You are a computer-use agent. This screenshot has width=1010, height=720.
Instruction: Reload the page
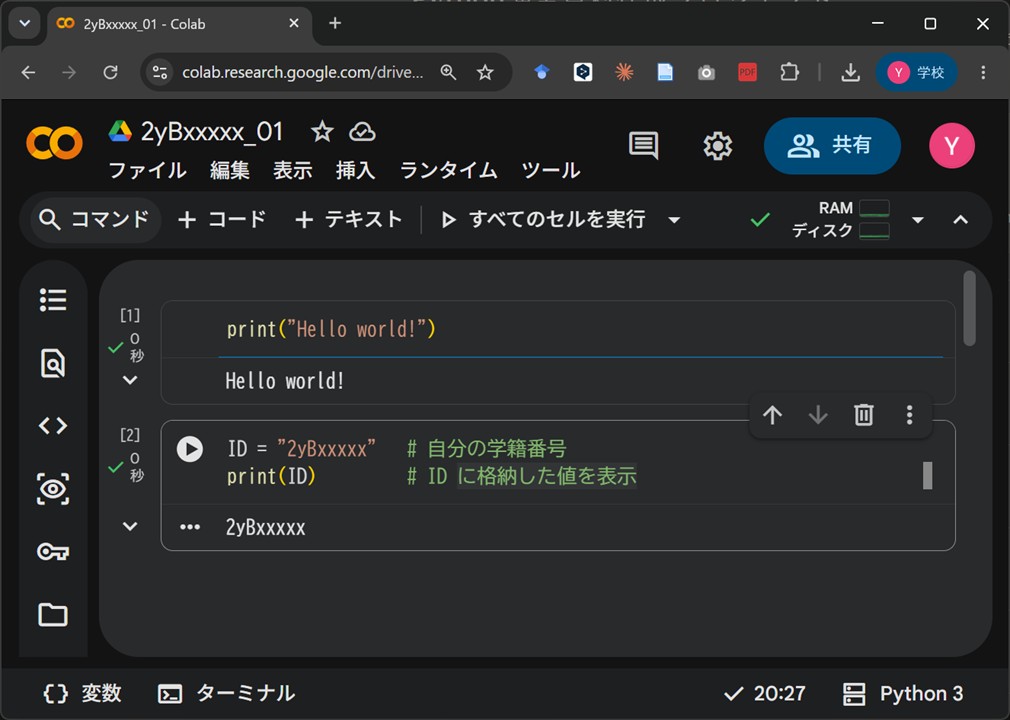click(x=111, y=72)
